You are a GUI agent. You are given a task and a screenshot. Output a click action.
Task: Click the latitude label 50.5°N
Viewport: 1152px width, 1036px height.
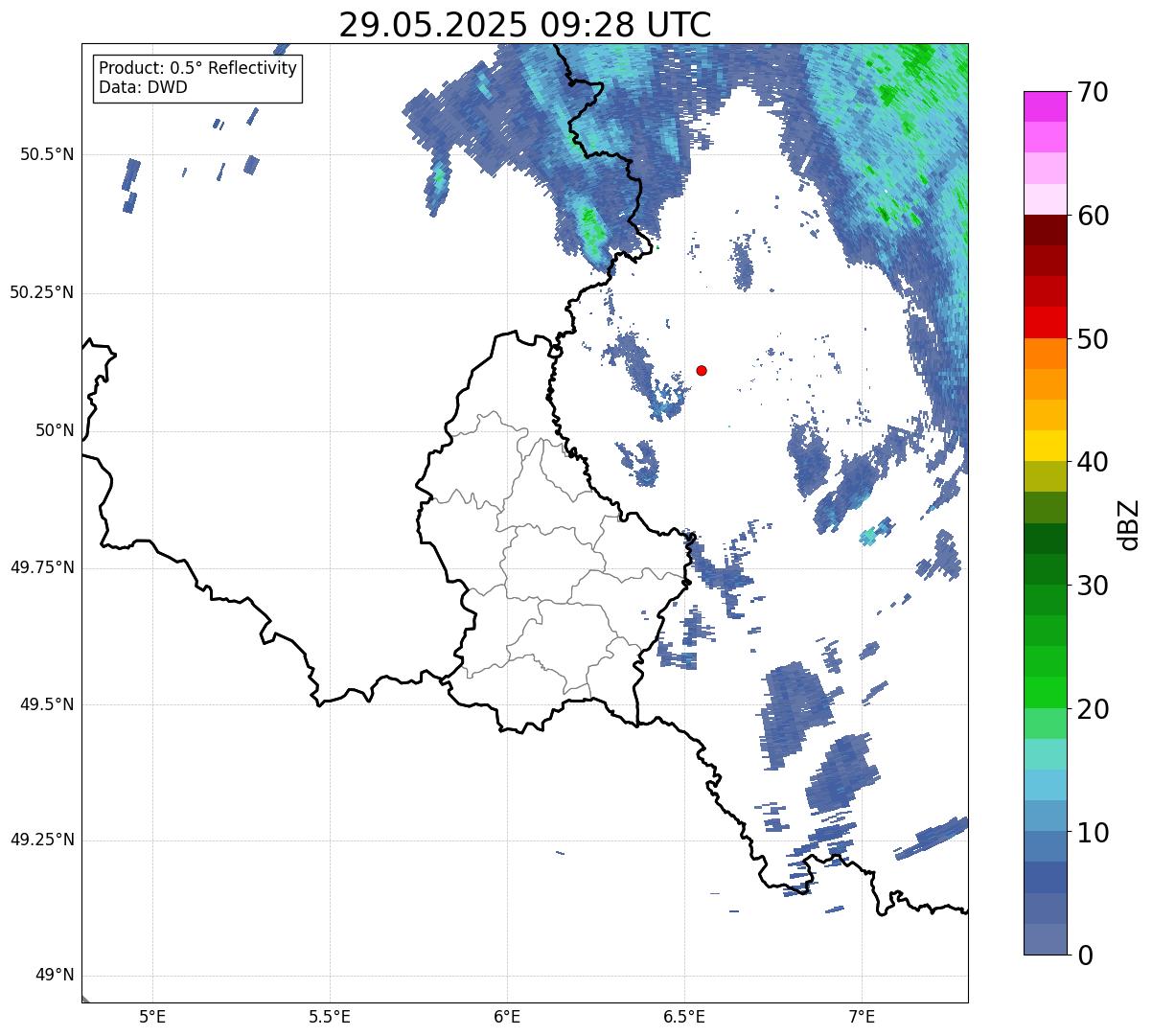tap(47, 155)
